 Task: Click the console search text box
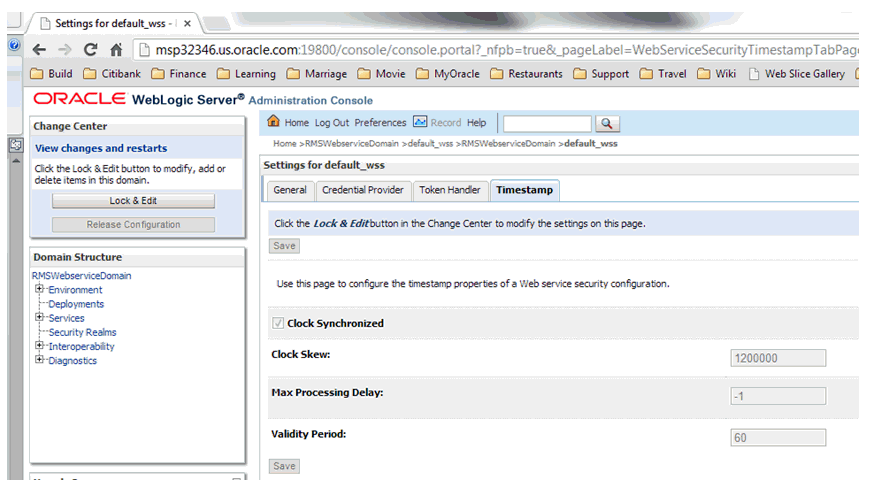[x=547, y=123]
